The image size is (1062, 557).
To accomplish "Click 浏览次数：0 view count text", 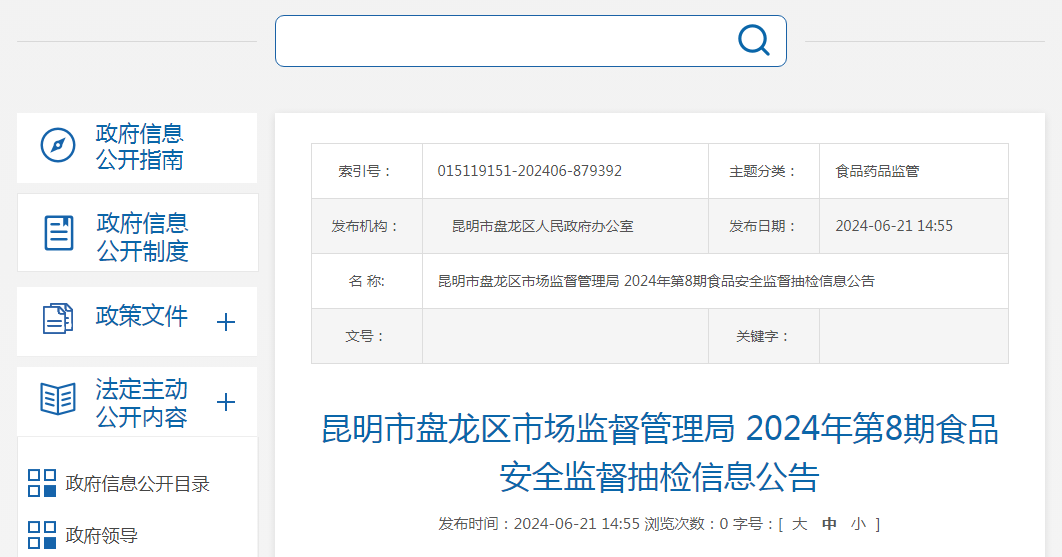I will [686, 524].
